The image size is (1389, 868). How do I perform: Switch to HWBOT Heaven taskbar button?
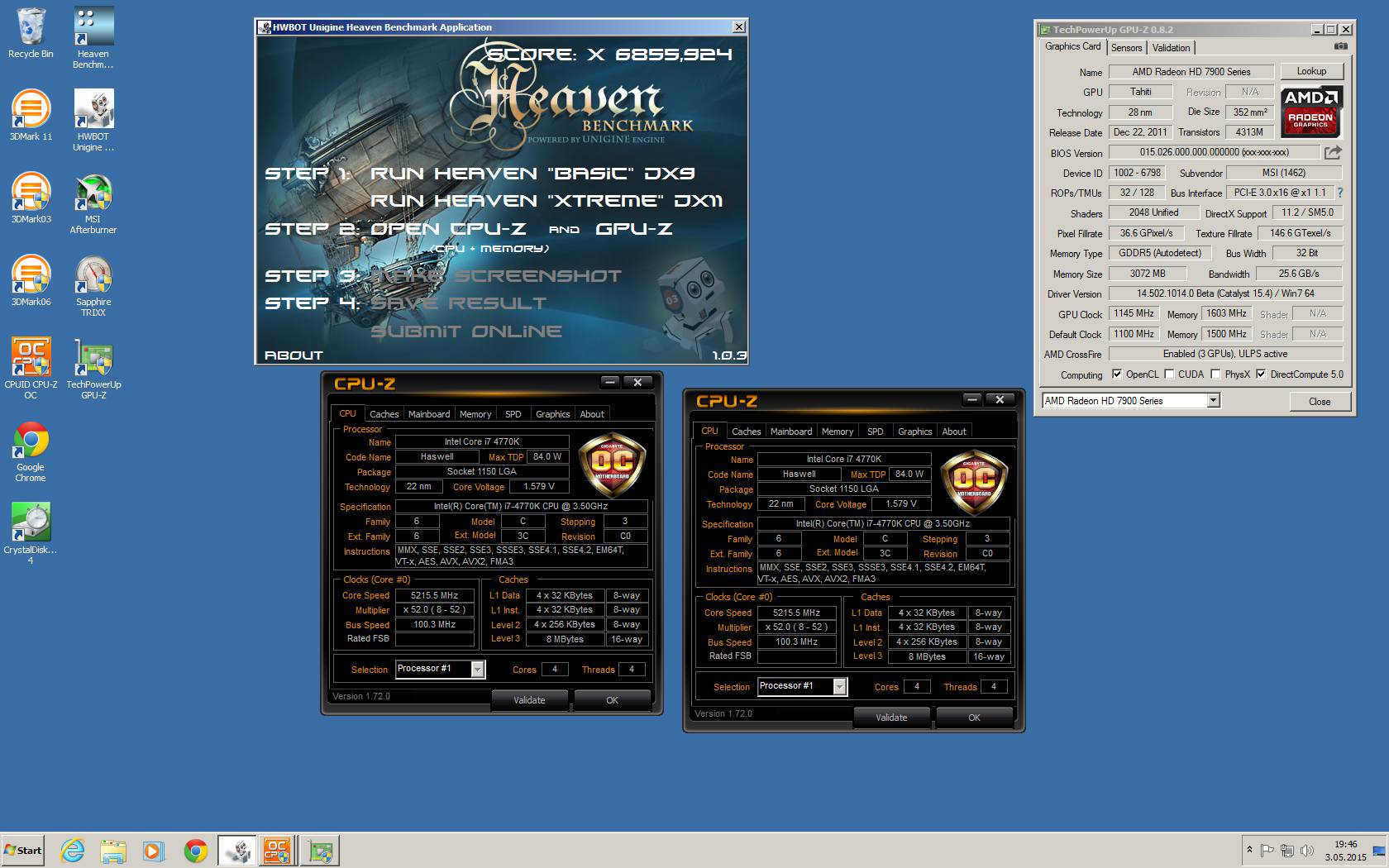point(237,851)
